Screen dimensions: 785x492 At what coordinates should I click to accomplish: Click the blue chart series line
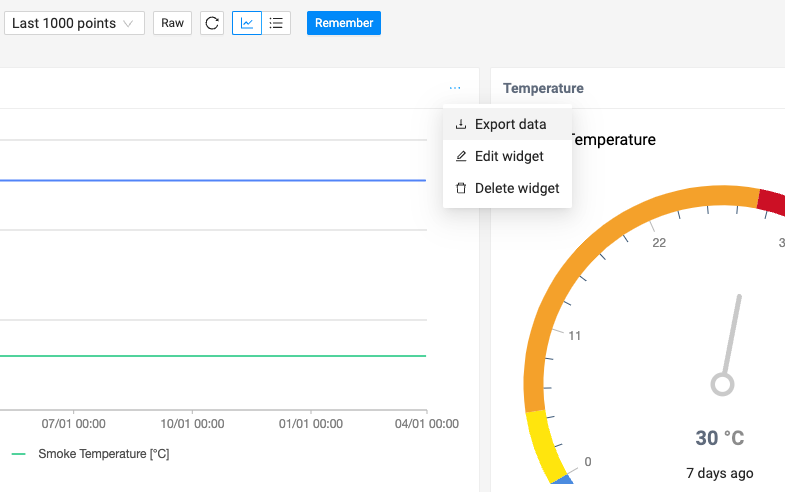pos(213,180)
